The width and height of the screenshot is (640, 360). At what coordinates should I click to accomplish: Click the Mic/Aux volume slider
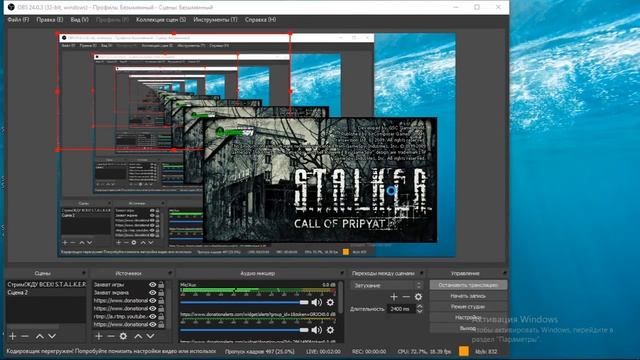[x=244, y=302]
